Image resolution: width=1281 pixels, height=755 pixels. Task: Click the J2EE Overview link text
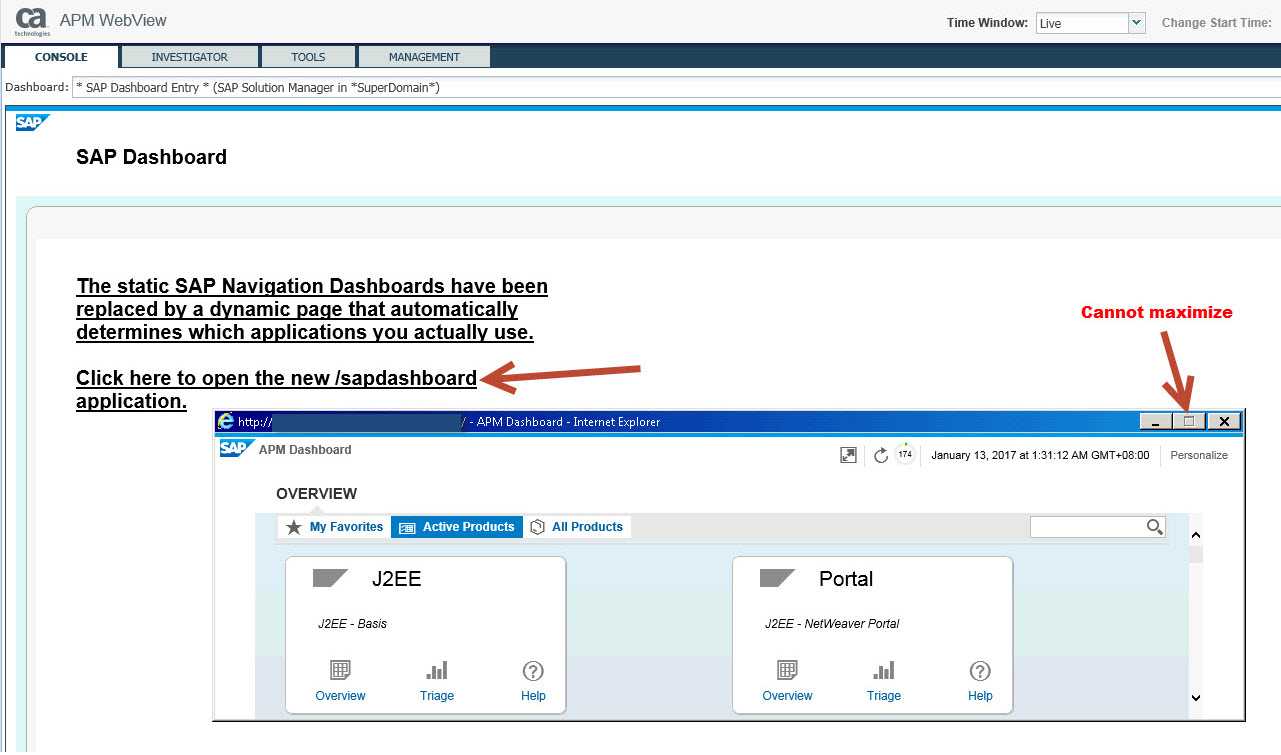[x=340, y=696]
